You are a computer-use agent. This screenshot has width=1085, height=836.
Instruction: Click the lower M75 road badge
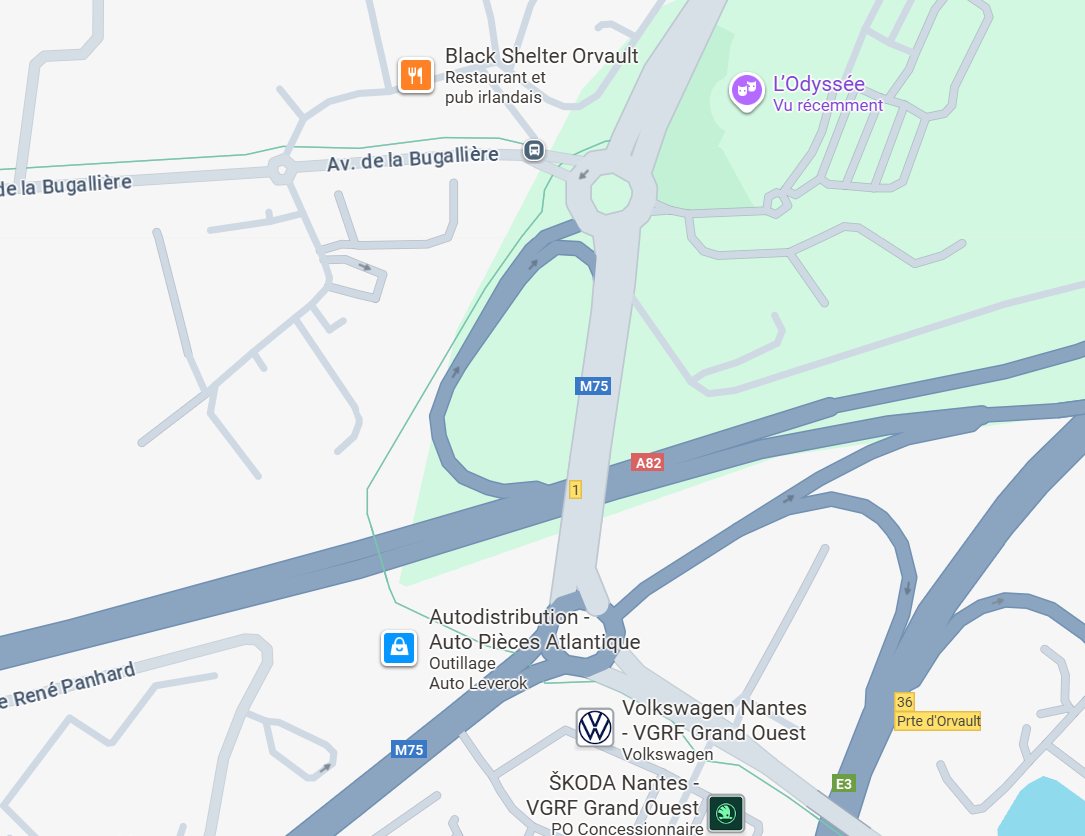(408, 749)
